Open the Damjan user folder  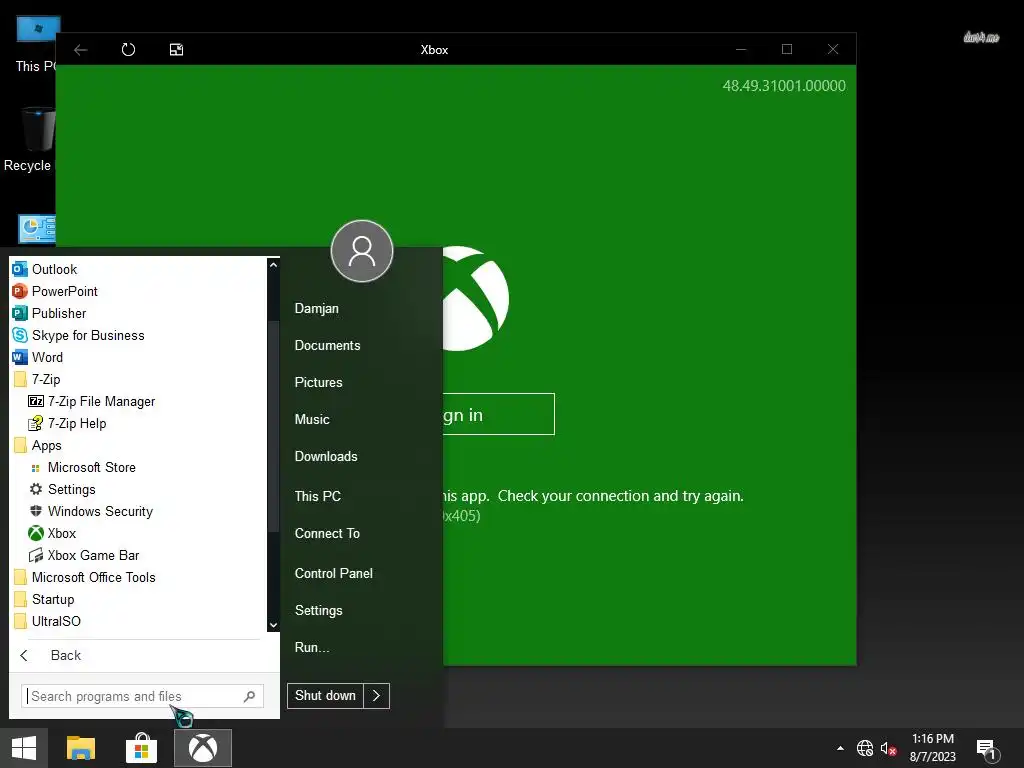317,308
